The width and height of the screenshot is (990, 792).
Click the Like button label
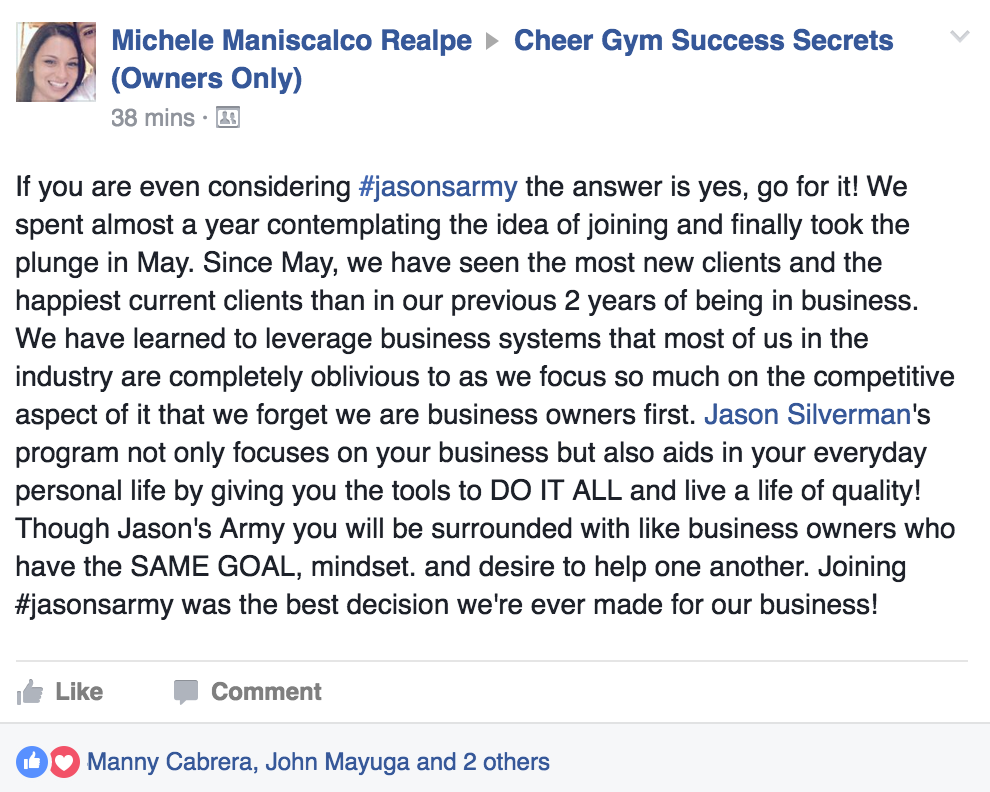[x=79, y=692]
